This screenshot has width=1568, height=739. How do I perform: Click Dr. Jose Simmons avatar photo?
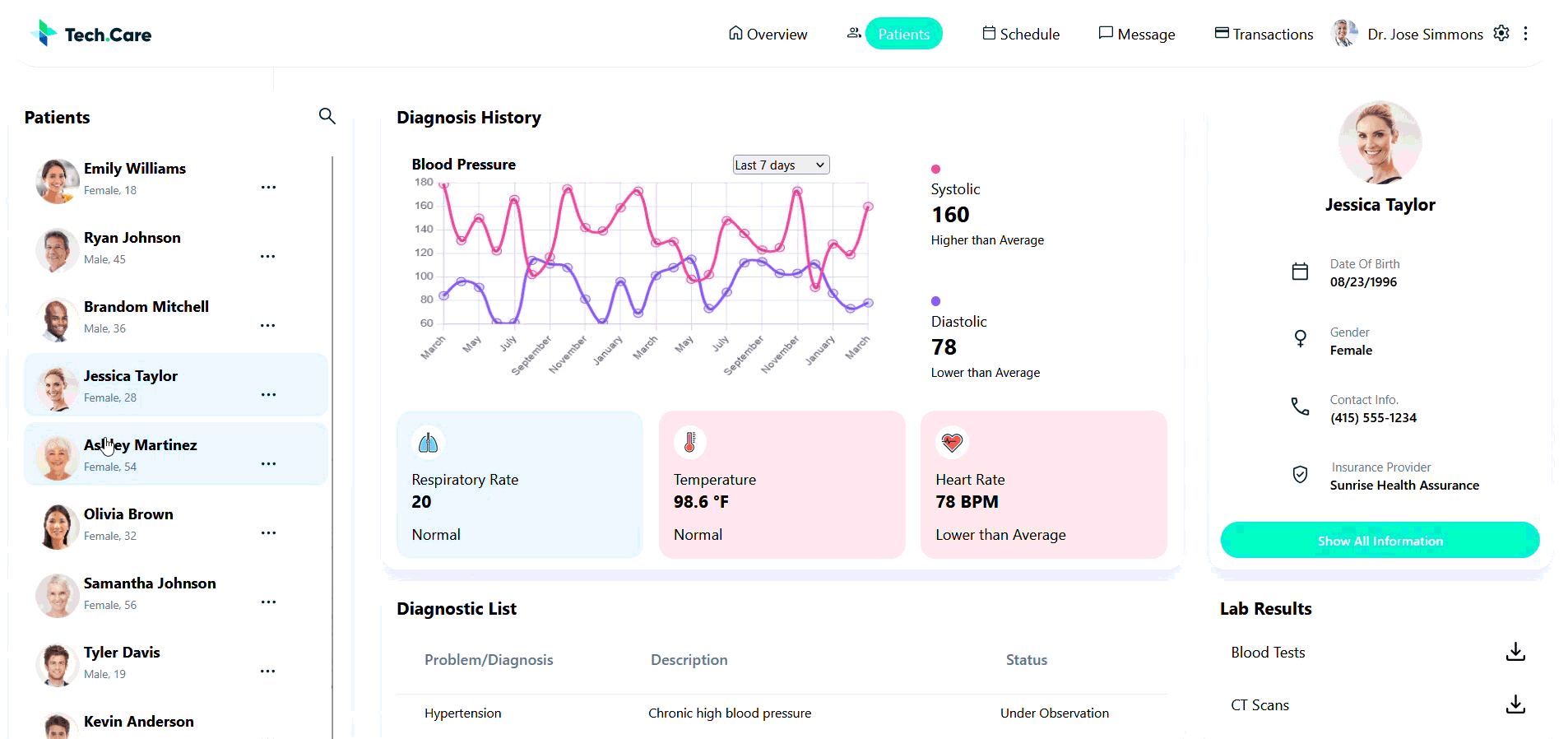click(x=1344, y=33)
